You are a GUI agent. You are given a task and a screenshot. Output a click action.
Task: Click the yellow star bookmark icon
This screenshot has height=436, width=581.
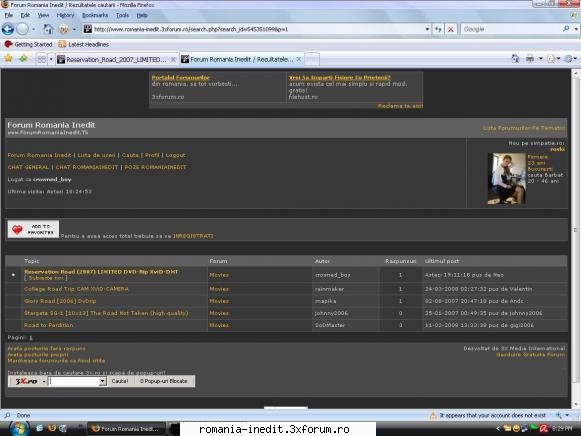(x=9, y=59)
